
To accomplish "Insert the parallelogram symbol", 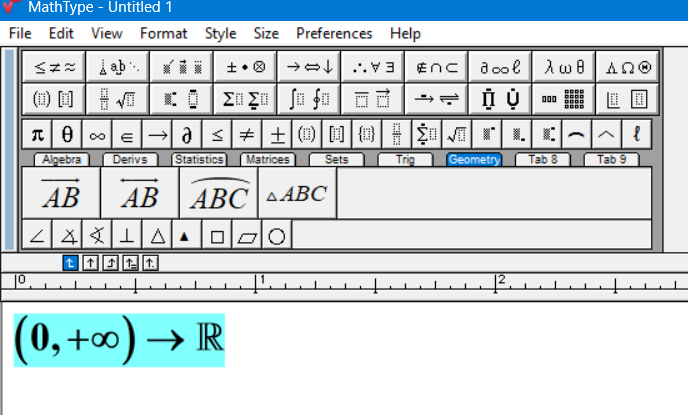I will point(247,236).
